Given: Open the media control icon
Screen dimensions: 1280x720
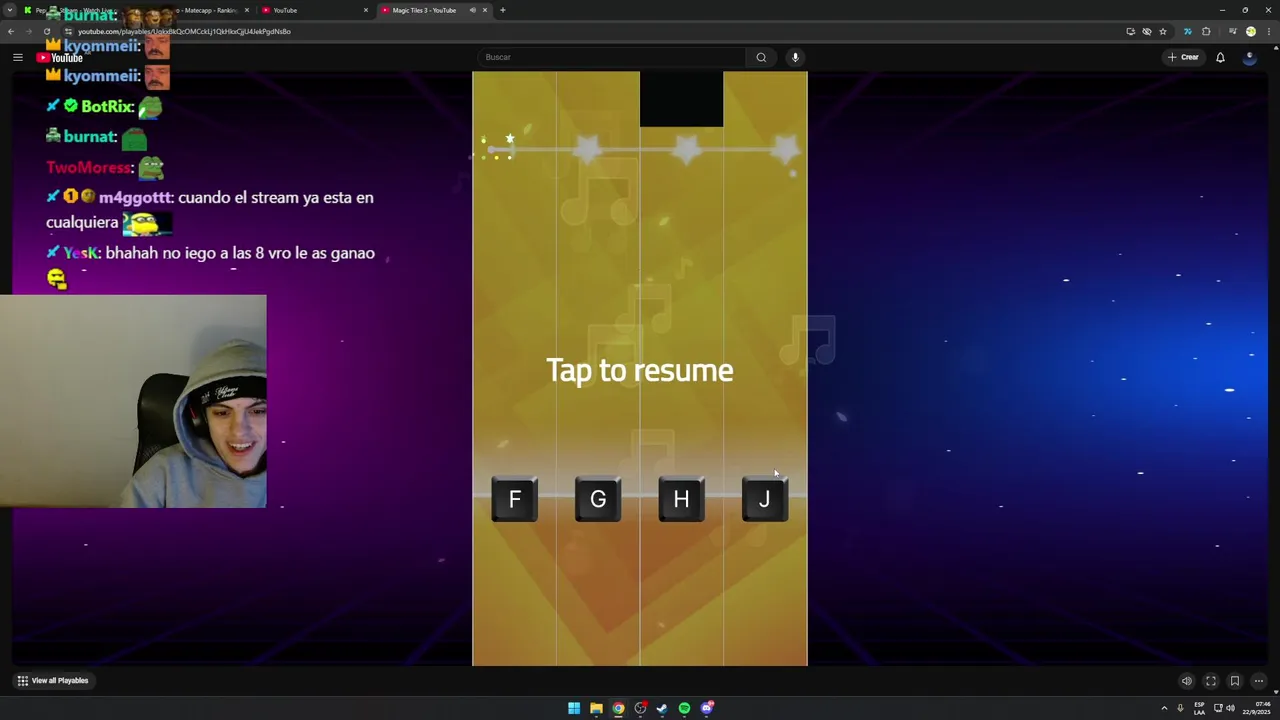Looking at the screenshot, I should tap(1233, 31).
